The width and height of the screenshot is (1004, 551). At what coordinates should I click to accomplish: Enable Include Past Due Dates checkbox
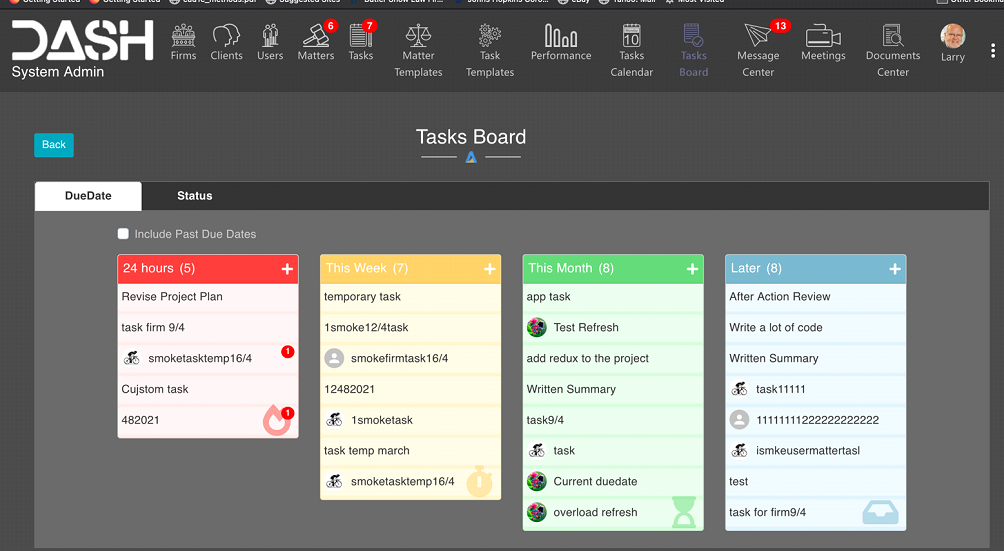[124, 234]
